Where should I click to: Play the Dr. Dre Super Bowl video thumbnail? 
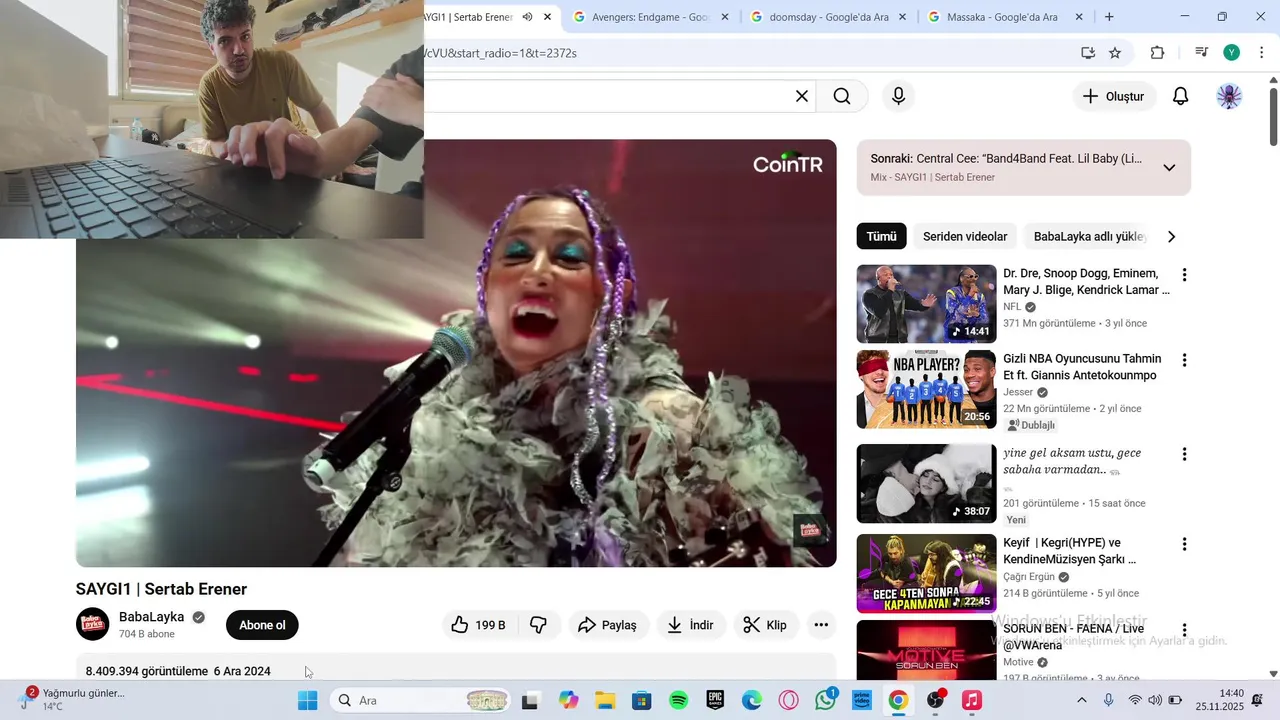tap(926, 304)
